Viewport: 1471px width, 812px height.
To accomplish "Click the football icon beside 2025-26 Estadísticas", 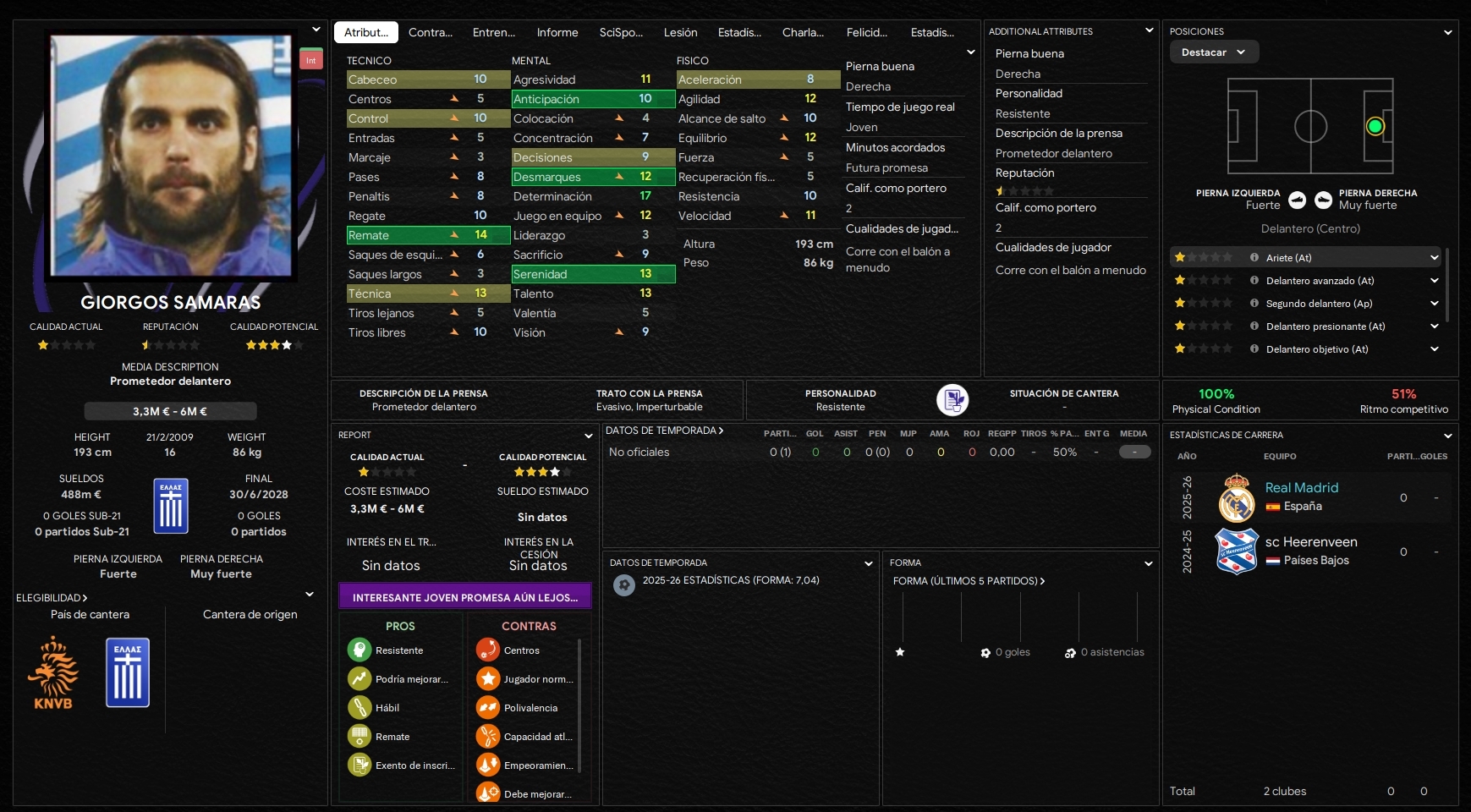I will [624, 584].
